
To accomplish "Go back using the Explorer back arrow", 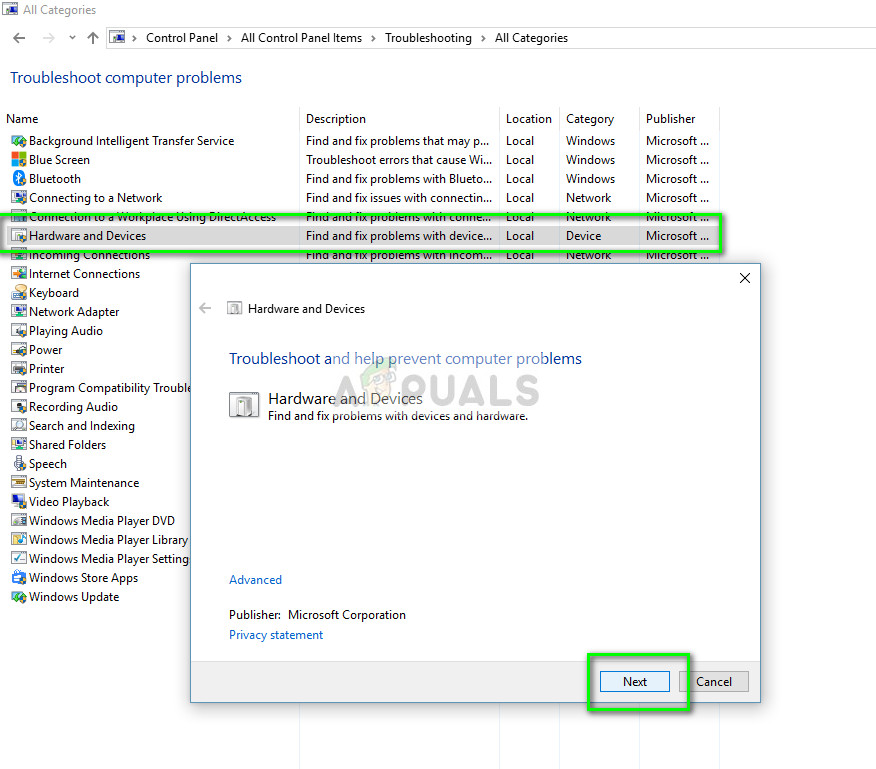I will pyautogui.click(x=19, y=38).
